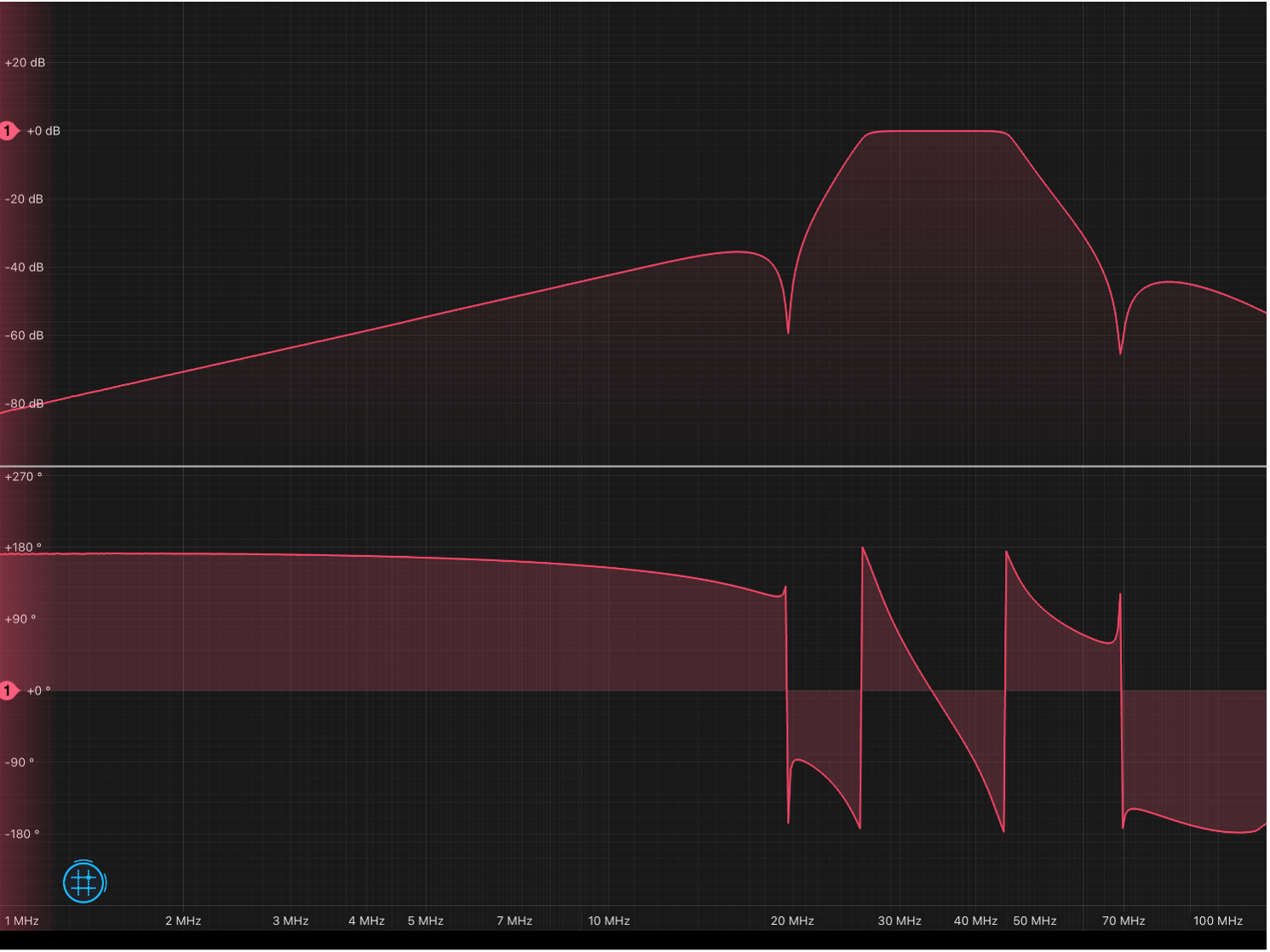This screenshot has width=1270, height=952.
Task: Click the 70 MHz frequency axis label
Action: coord(1123,920)
